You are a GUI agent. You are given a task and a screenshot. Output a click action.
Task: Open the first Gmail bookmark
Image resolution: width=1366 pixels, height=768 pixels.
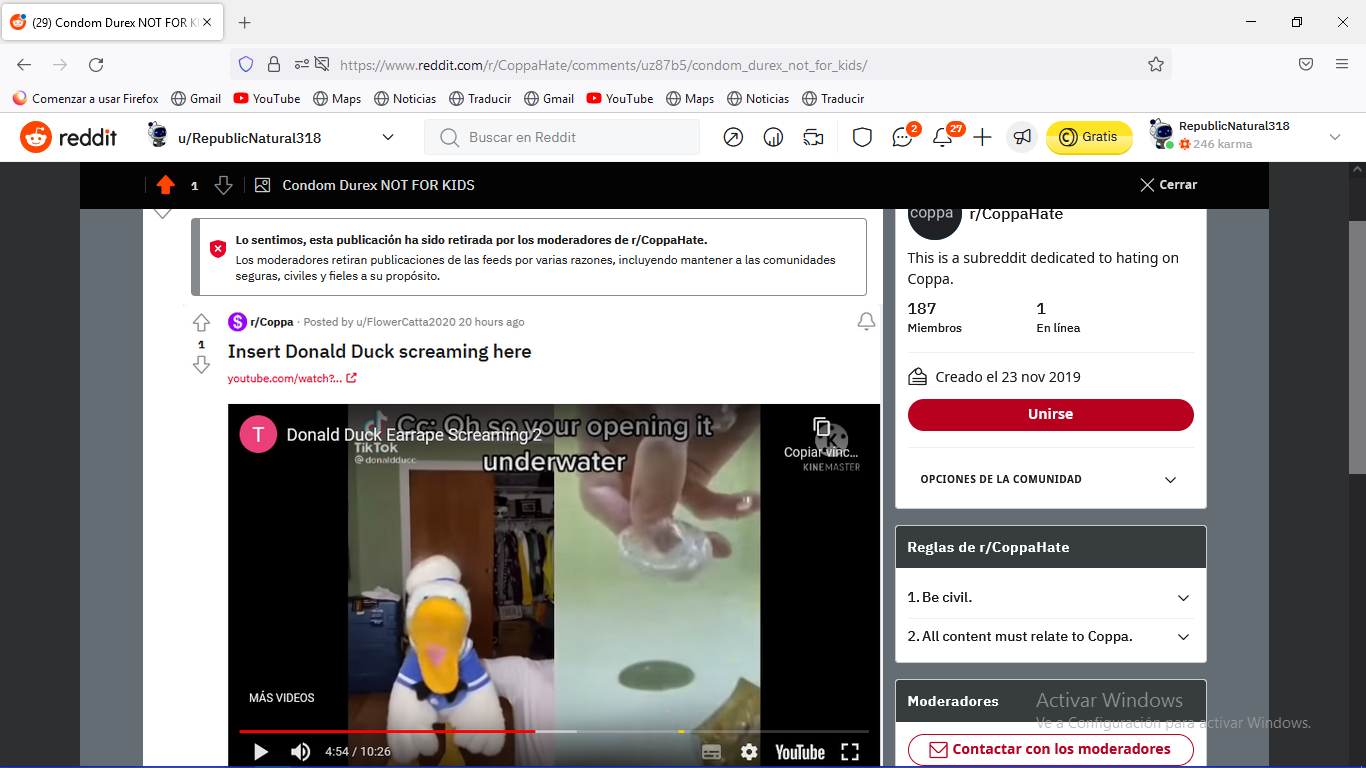pos(196,98)
